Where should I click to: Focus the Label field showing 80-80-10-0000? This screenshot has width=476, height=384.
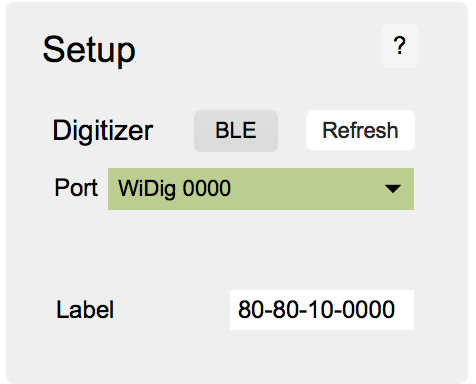322,310
